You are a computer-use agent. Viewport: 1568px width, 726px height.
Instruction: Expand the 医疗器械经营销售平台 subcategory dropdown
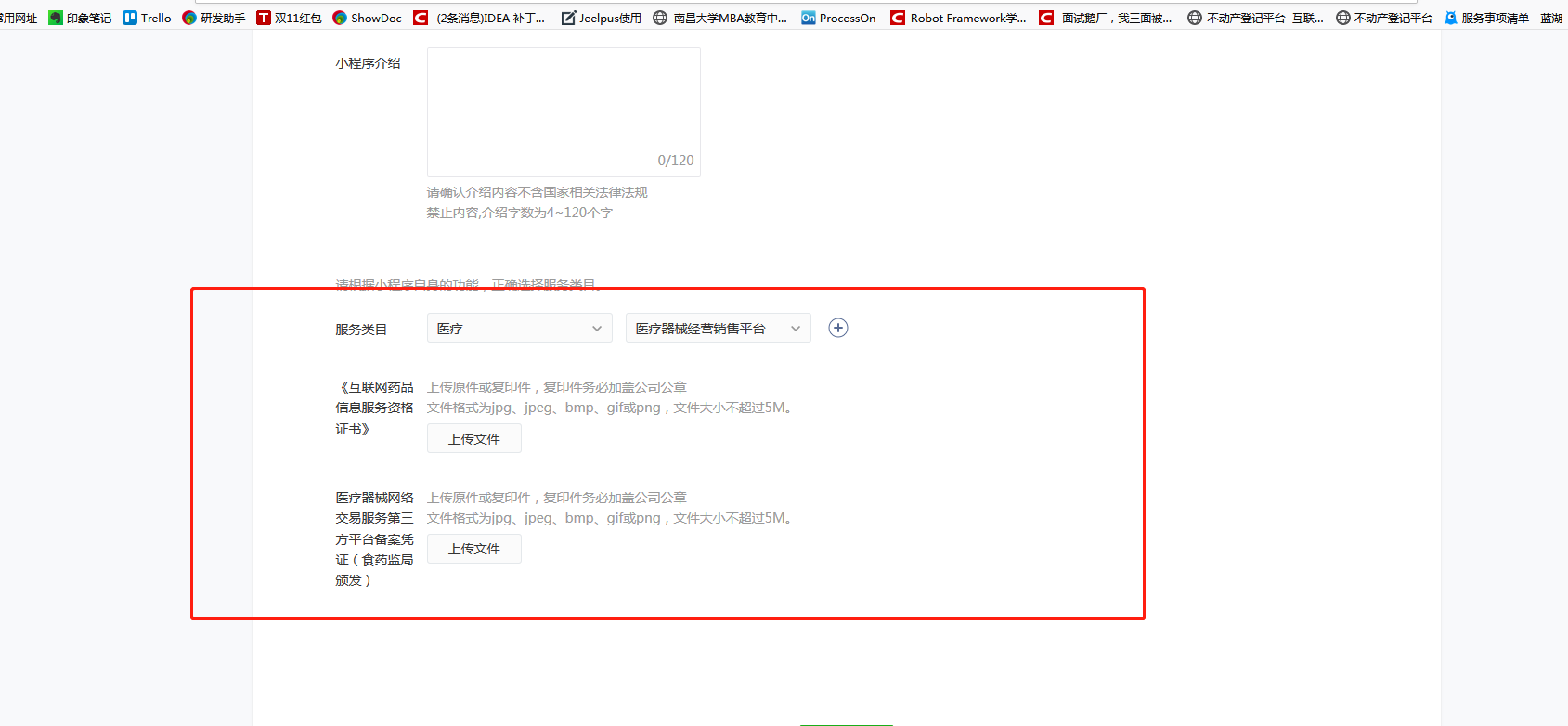[x=719, y=328]
